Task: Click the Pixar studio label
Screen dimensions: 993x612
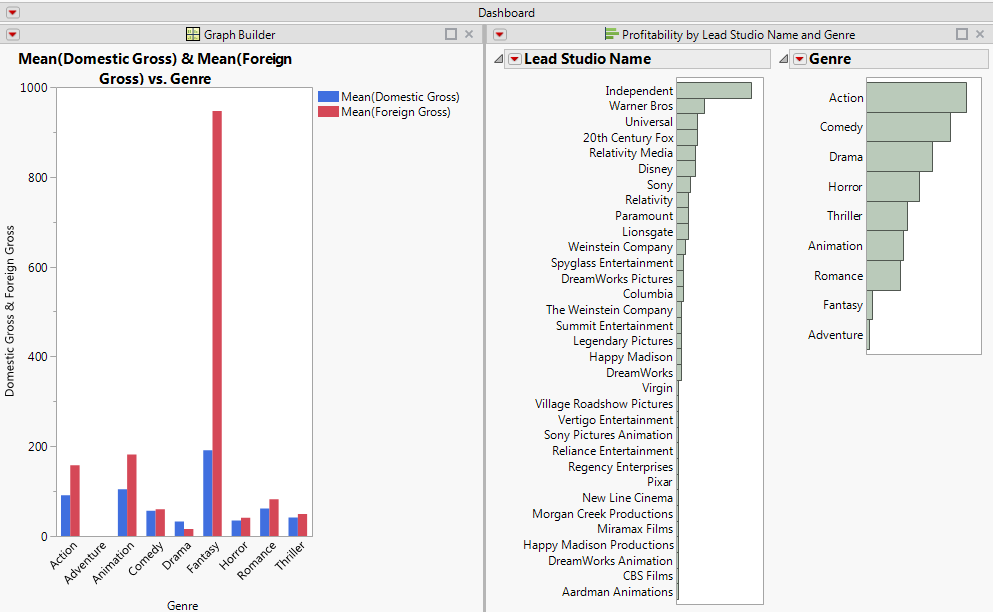Action: [x=660, y=481]
